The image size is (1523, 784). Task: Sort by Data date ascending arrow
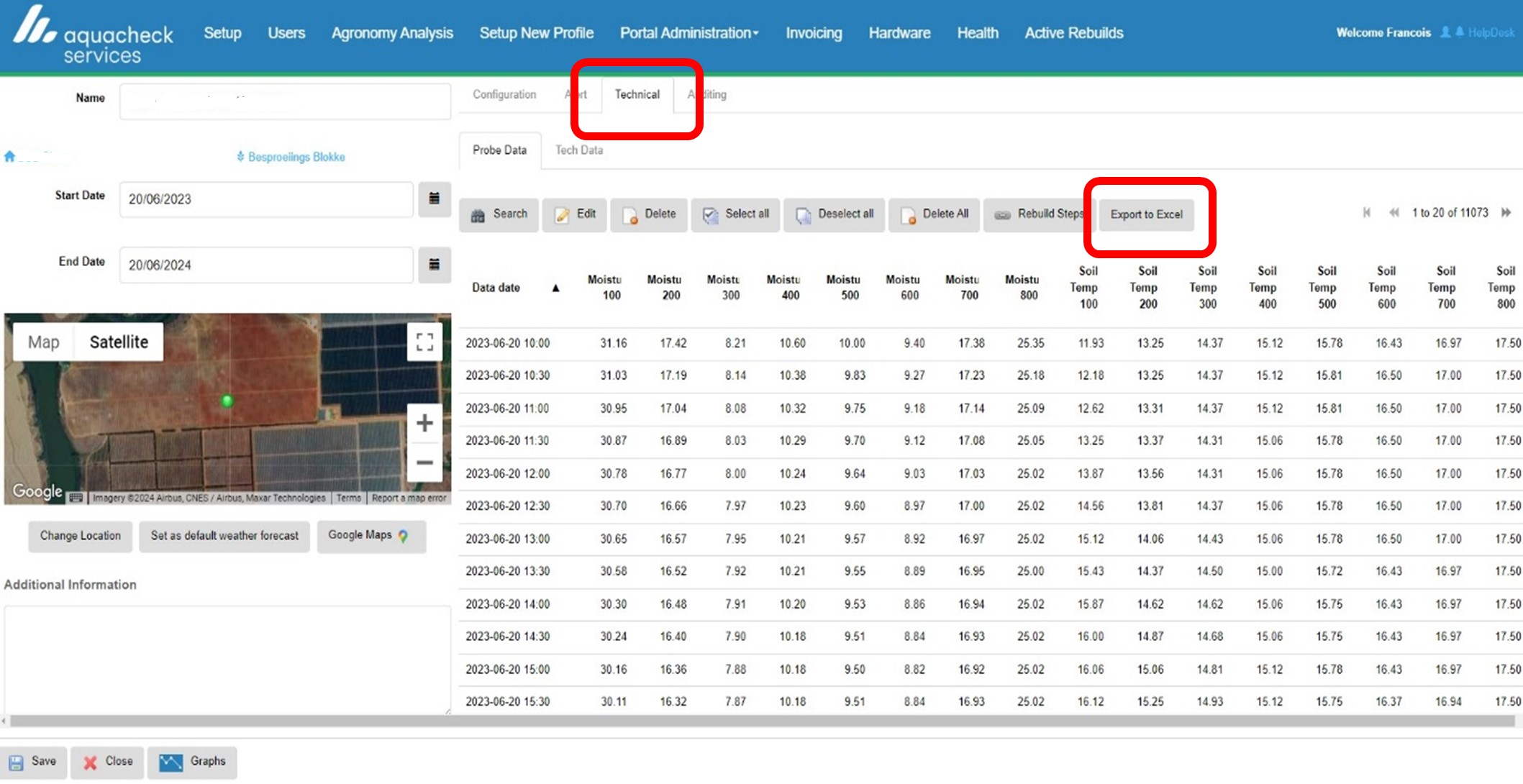point(555,288)
